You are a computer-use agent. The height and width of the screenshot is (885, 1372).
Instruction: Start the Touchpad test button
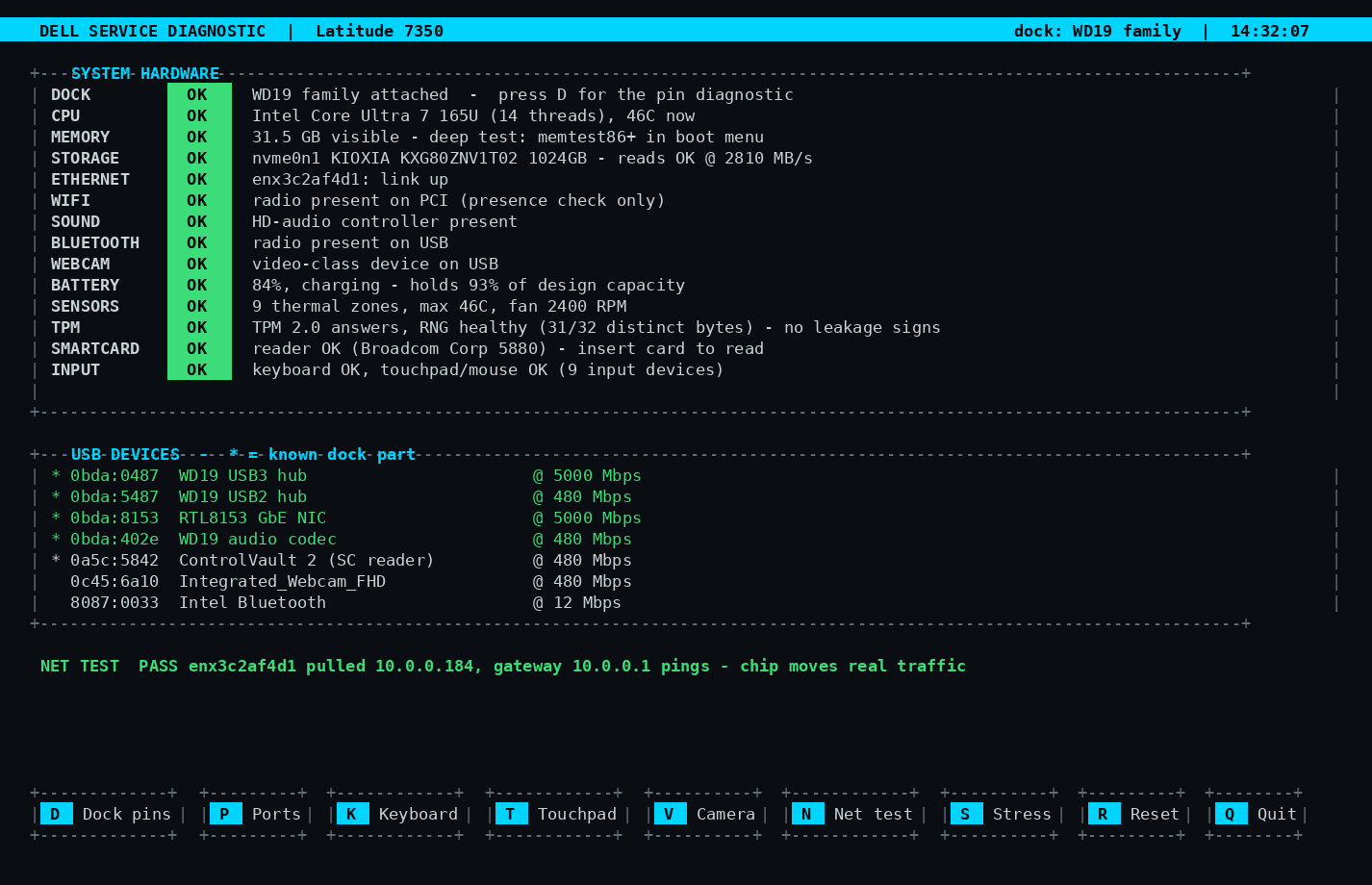pyautogui.click(x=556, y=814)
